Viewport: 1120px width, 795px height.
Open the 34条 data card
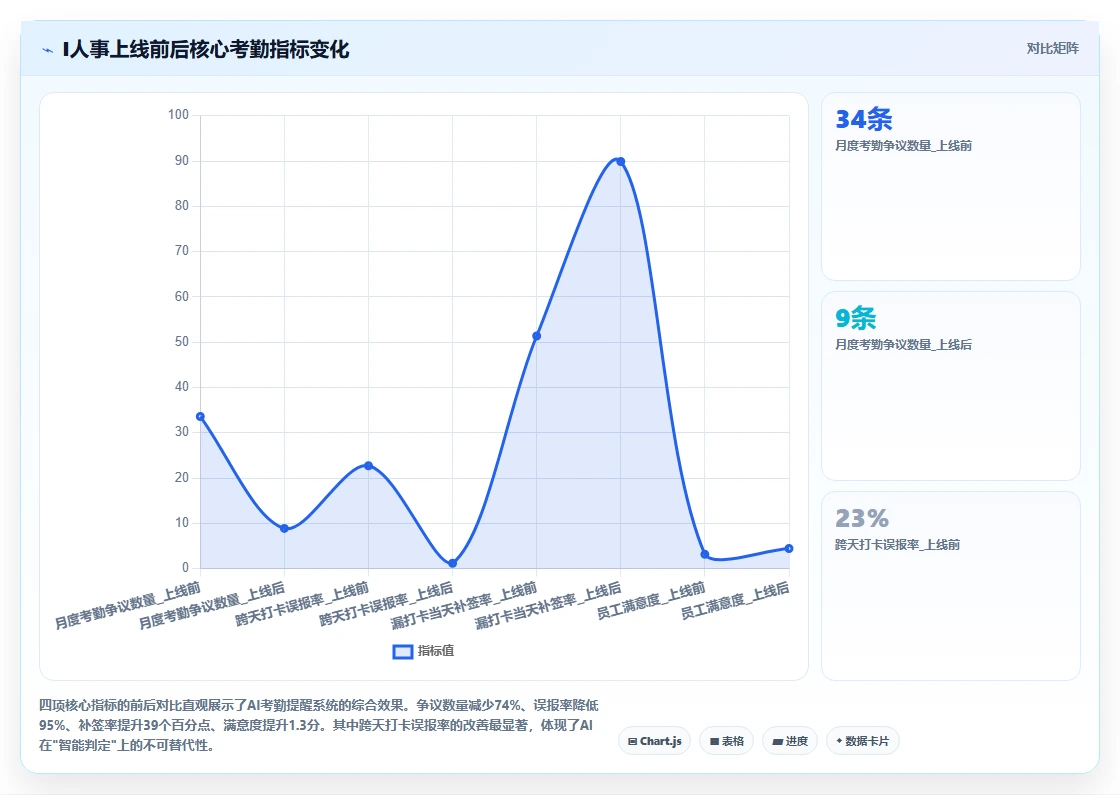click(x=951, y=186)
